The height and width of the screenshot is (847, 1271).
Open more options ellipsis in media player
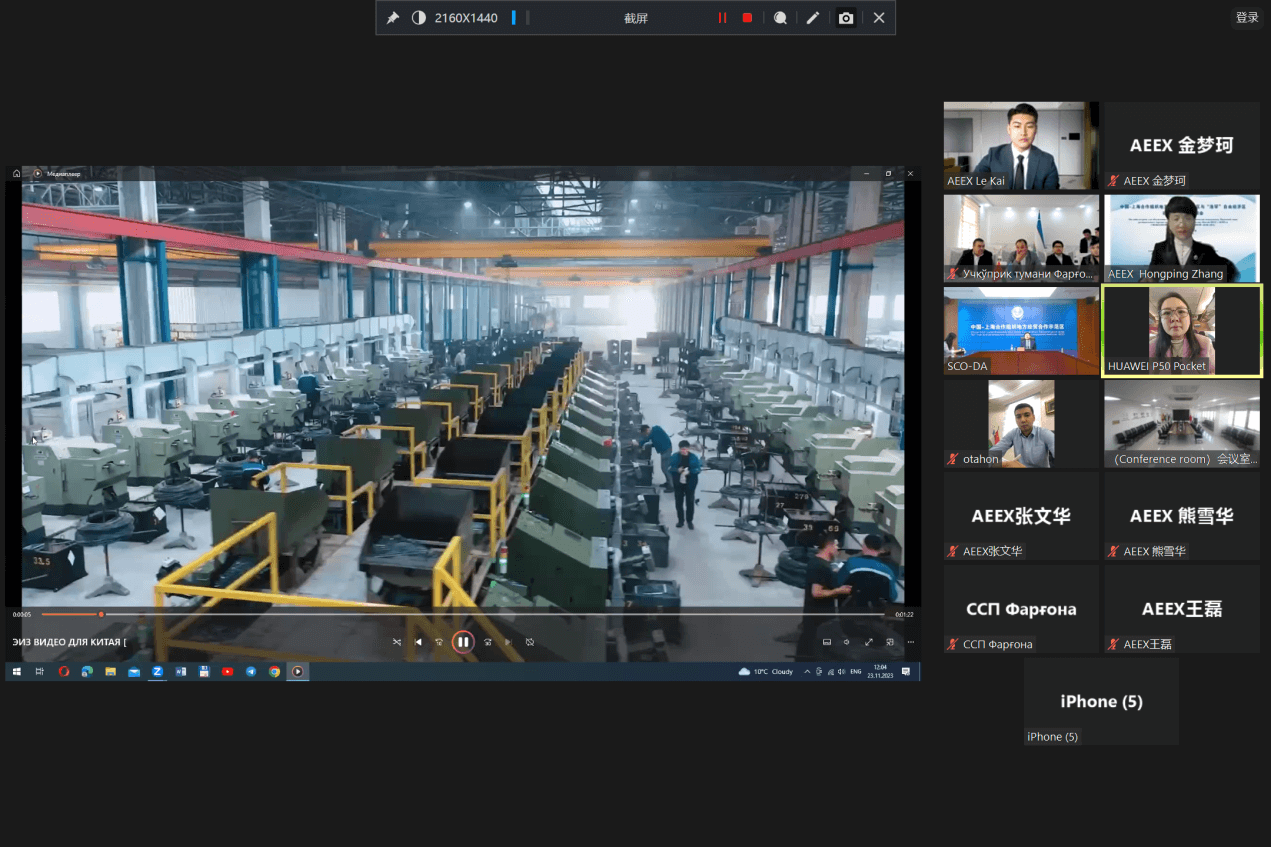tap(910, 642)
